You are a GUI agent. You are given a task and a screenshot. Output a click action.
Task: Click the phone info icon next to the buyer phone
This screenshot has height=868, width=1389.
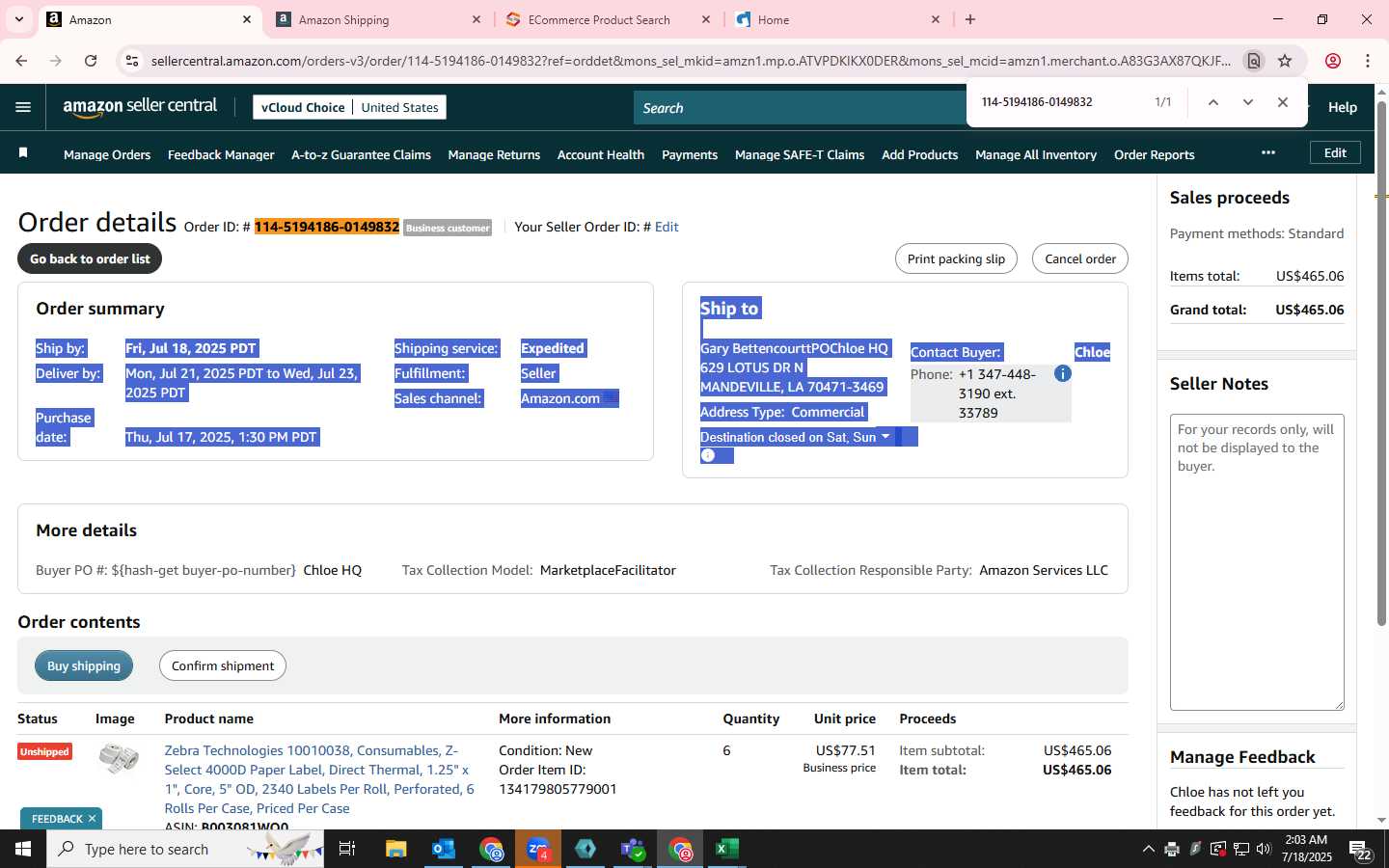(1062, 373)
